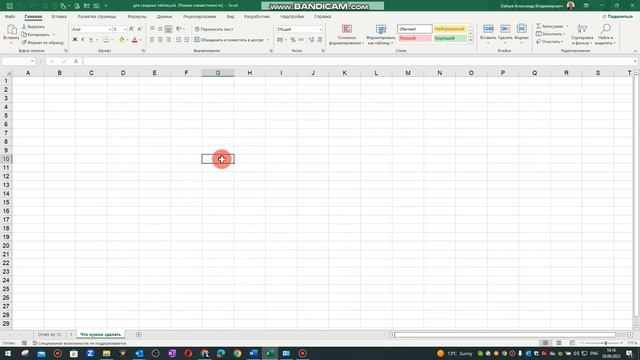Click AutoSum (Автосумма) sigma icon
Viewport: 640px width, 360px height.
(539, 26)
